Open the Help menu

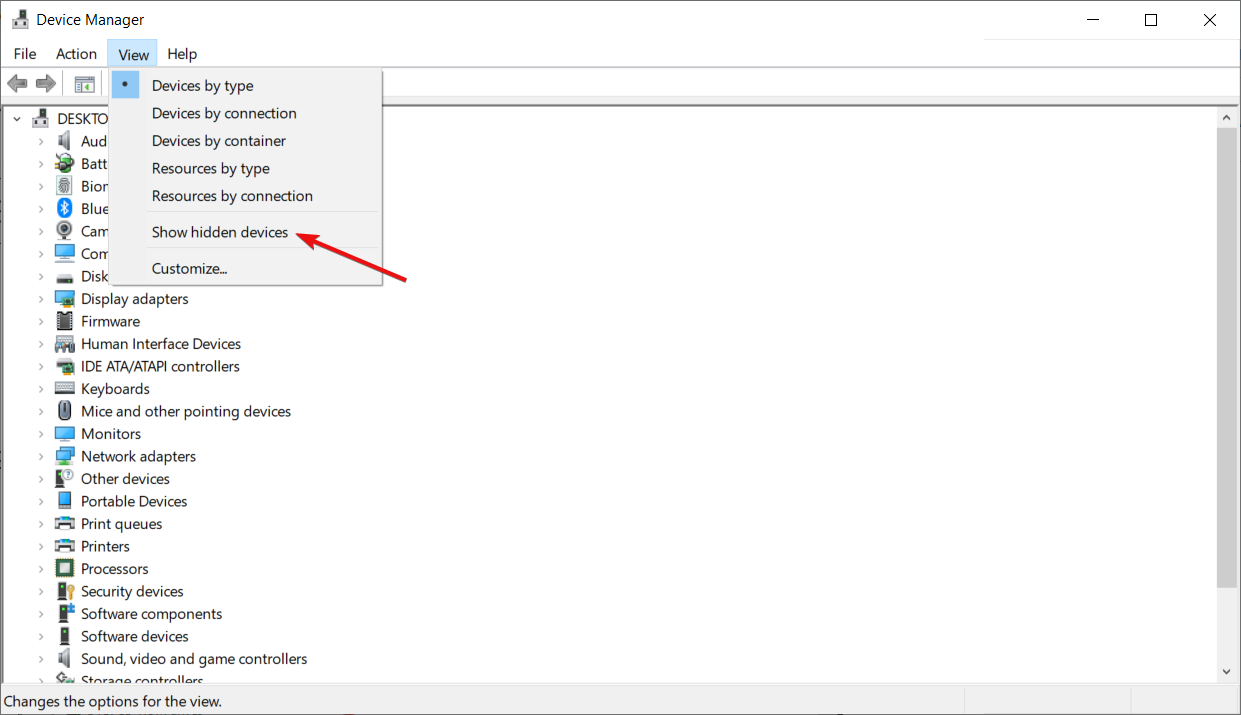(182, 54)
